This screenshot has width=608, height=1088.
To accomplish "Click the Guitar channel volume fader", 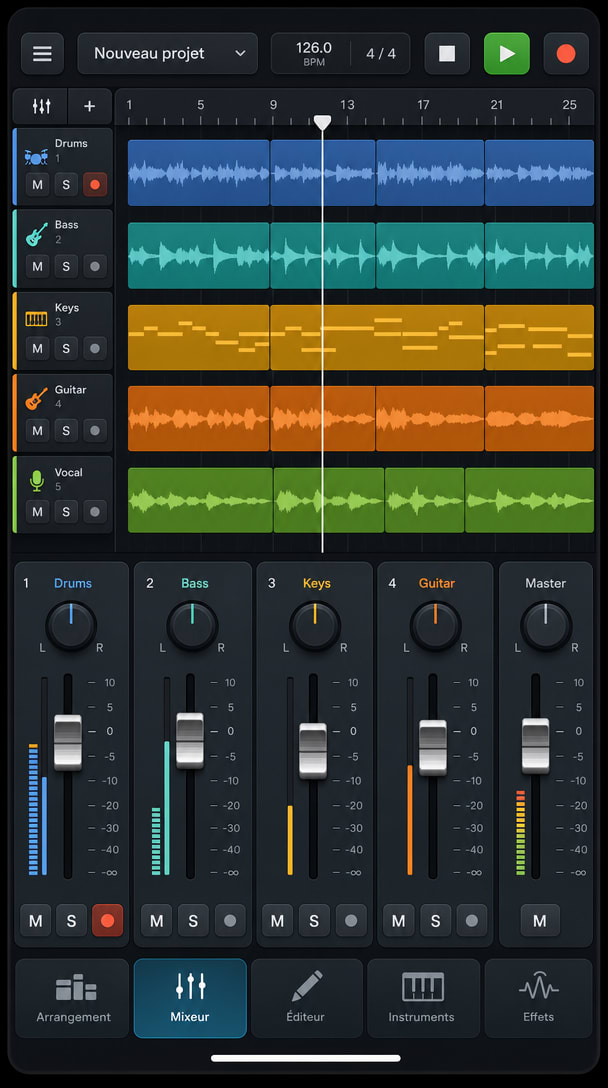I will (x=432, y=748).
